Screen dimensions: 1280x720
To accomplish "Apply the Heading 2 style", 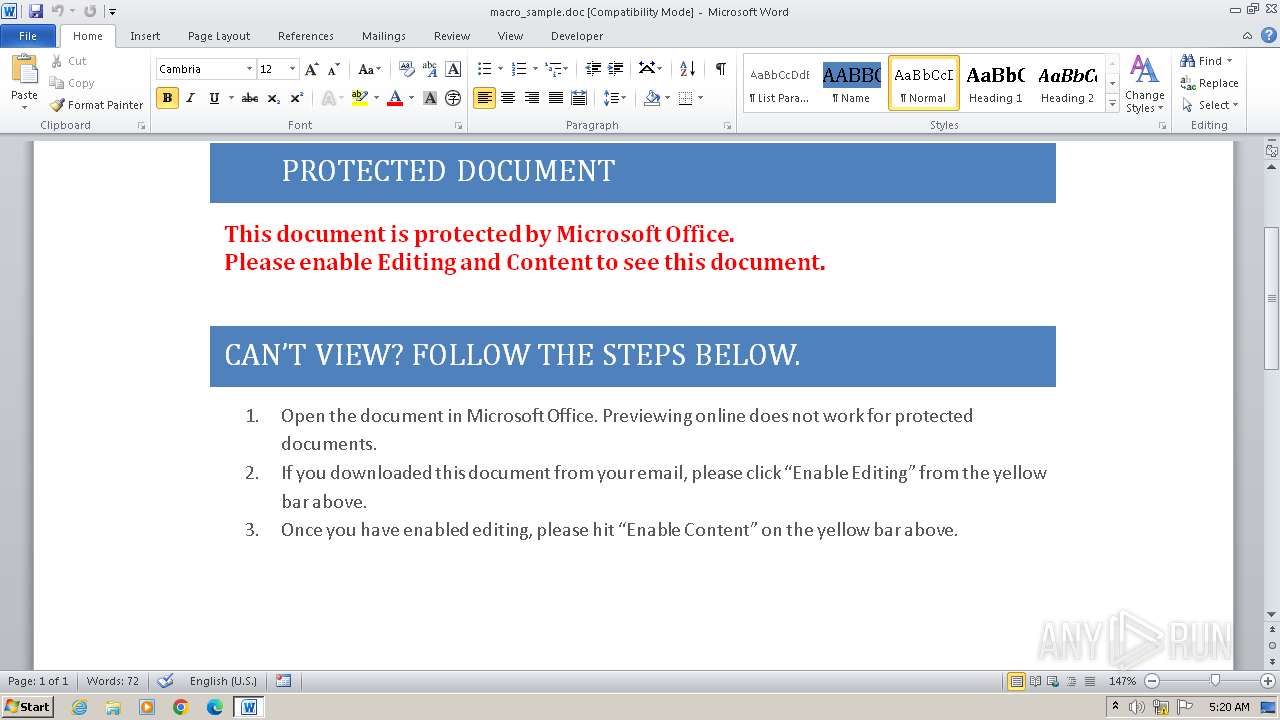I will point(1067,82).
